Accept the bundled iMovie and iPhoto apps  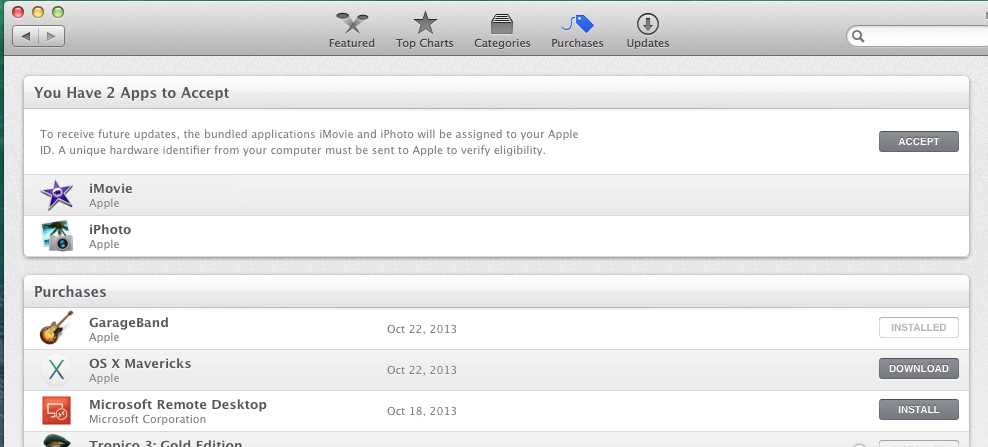(919, 142)
